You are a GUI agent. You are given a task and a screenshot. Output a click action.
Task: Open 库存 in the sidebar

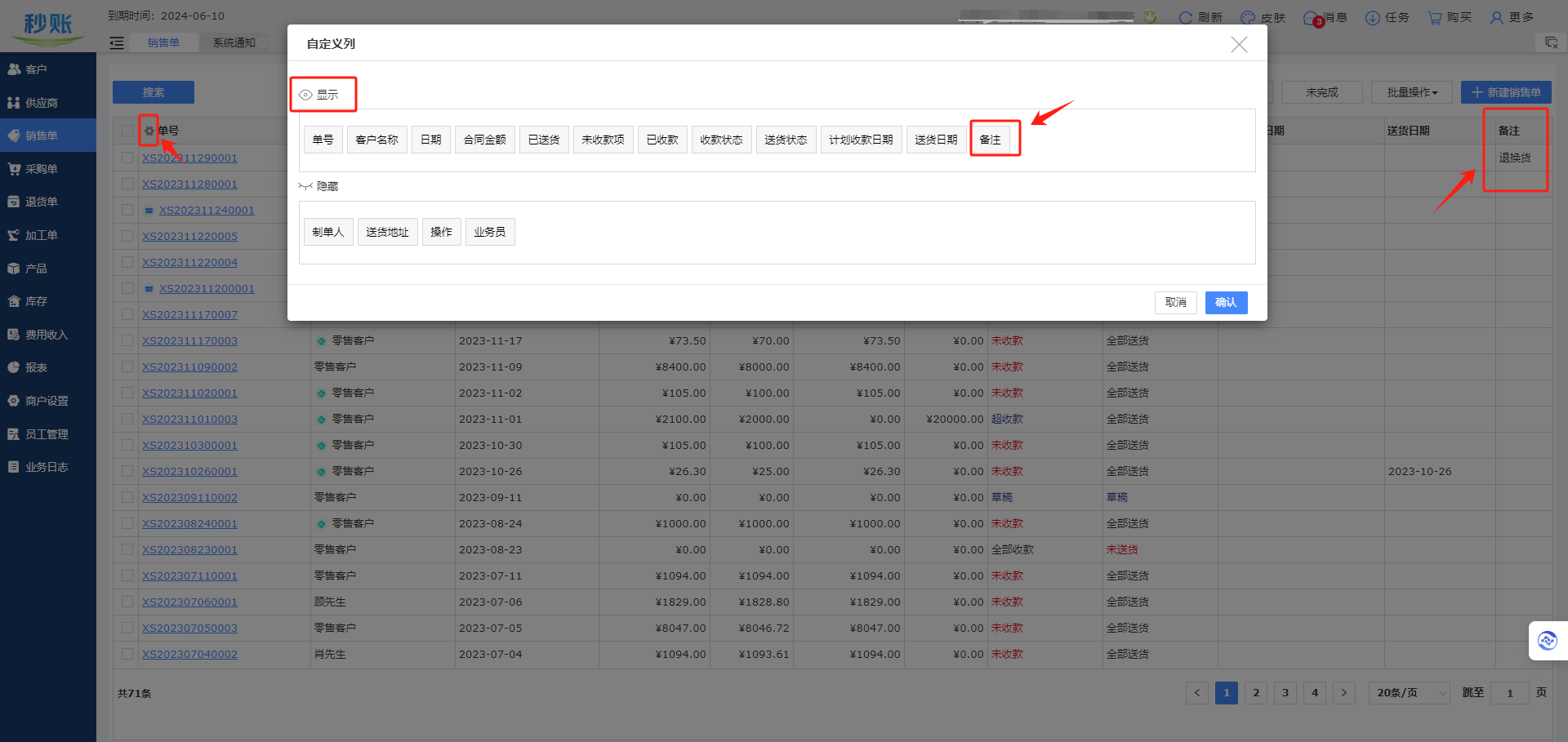pyautogui.click(x=47, y=301)
